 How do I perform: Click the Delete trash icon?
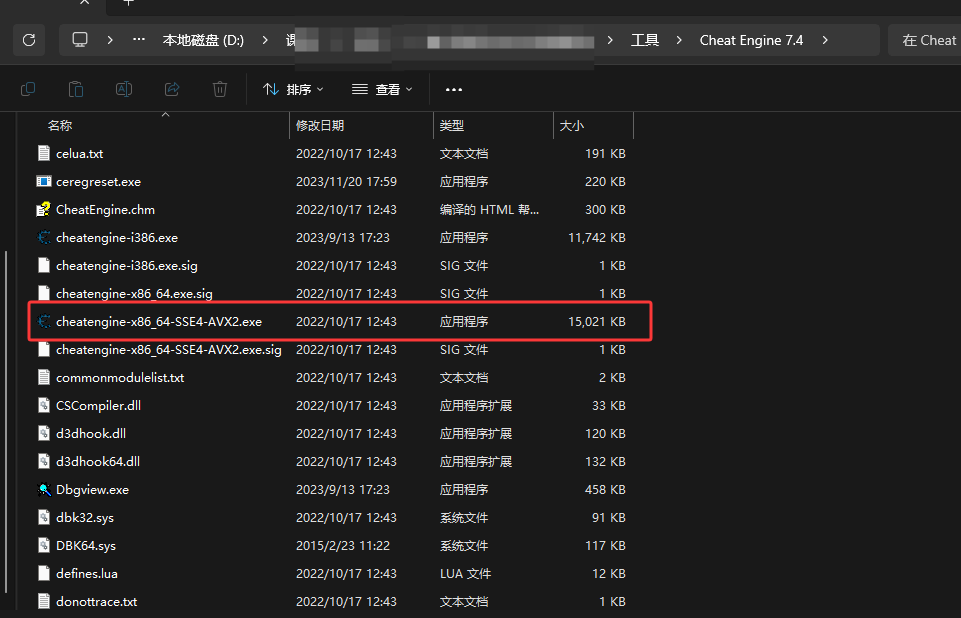click(220, 90)
